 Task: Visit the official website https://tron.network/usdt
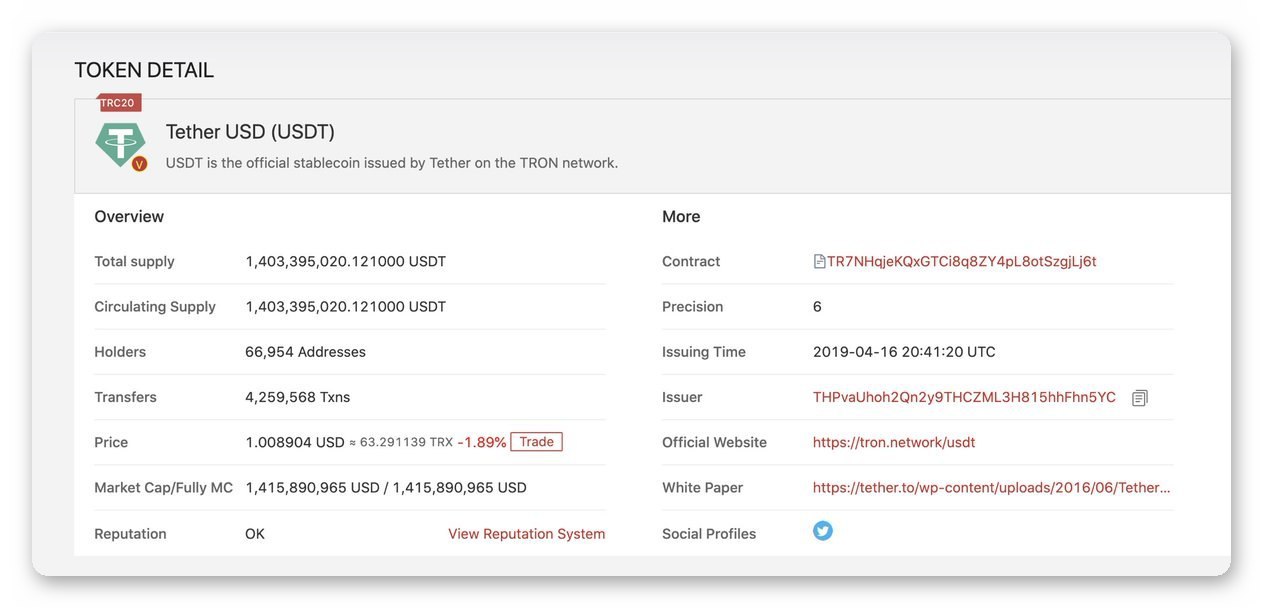tap(894, 442)
